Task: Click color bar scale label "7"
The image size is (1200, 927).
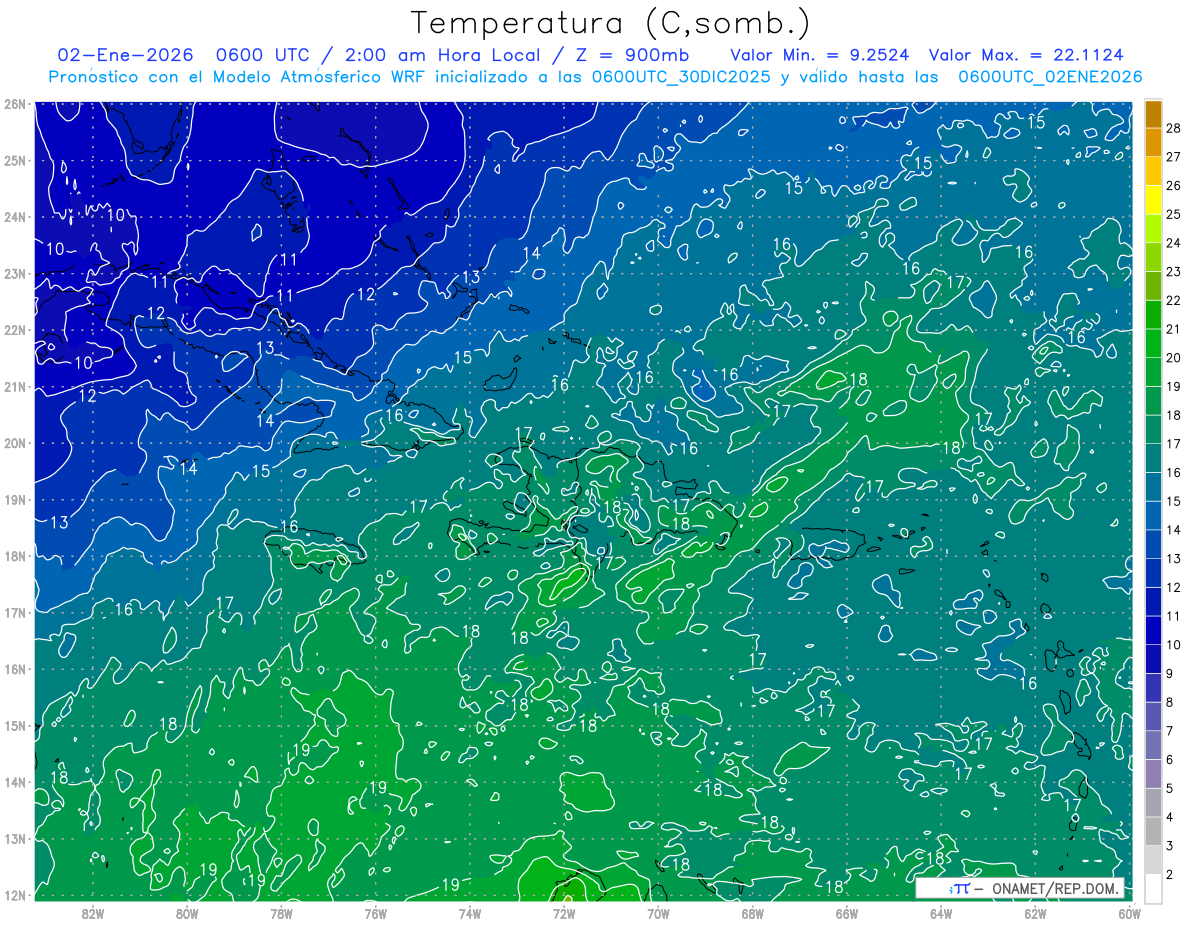Action: pyautogui.click(x=1170, y=731)
